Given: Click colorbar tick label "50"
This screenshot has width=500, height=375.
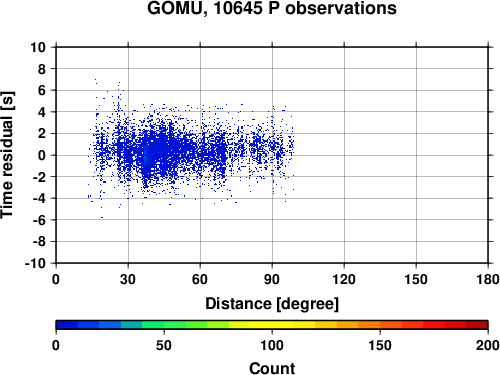Looking at the screenshot, I should click(164, 345).
